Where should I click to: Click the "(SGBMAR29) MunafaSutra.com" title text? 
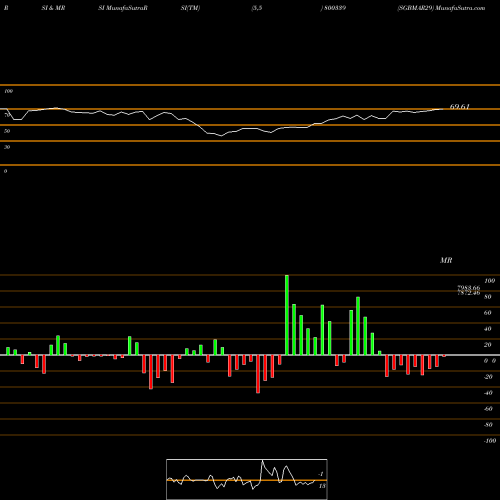coord(441,8)
